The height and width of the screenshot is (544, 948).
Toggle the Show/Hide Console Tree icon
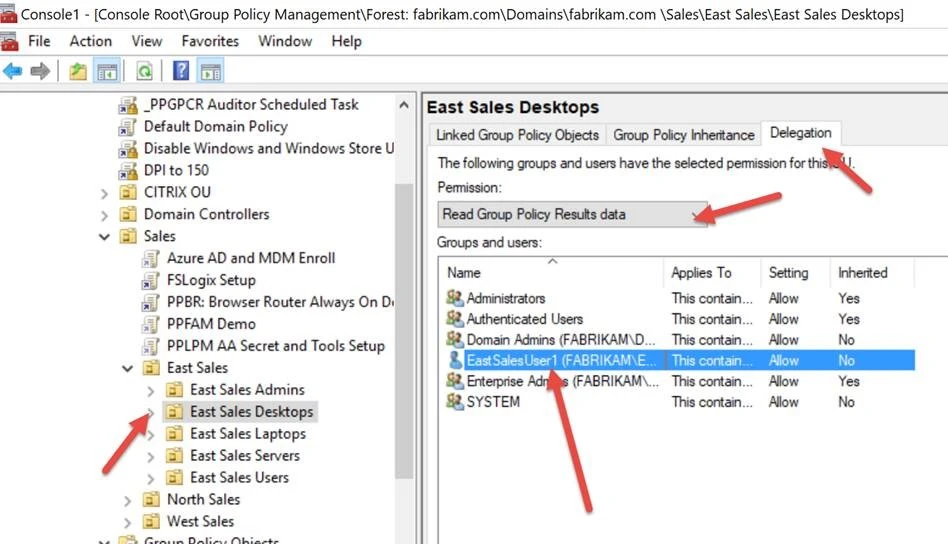(107, 71)
